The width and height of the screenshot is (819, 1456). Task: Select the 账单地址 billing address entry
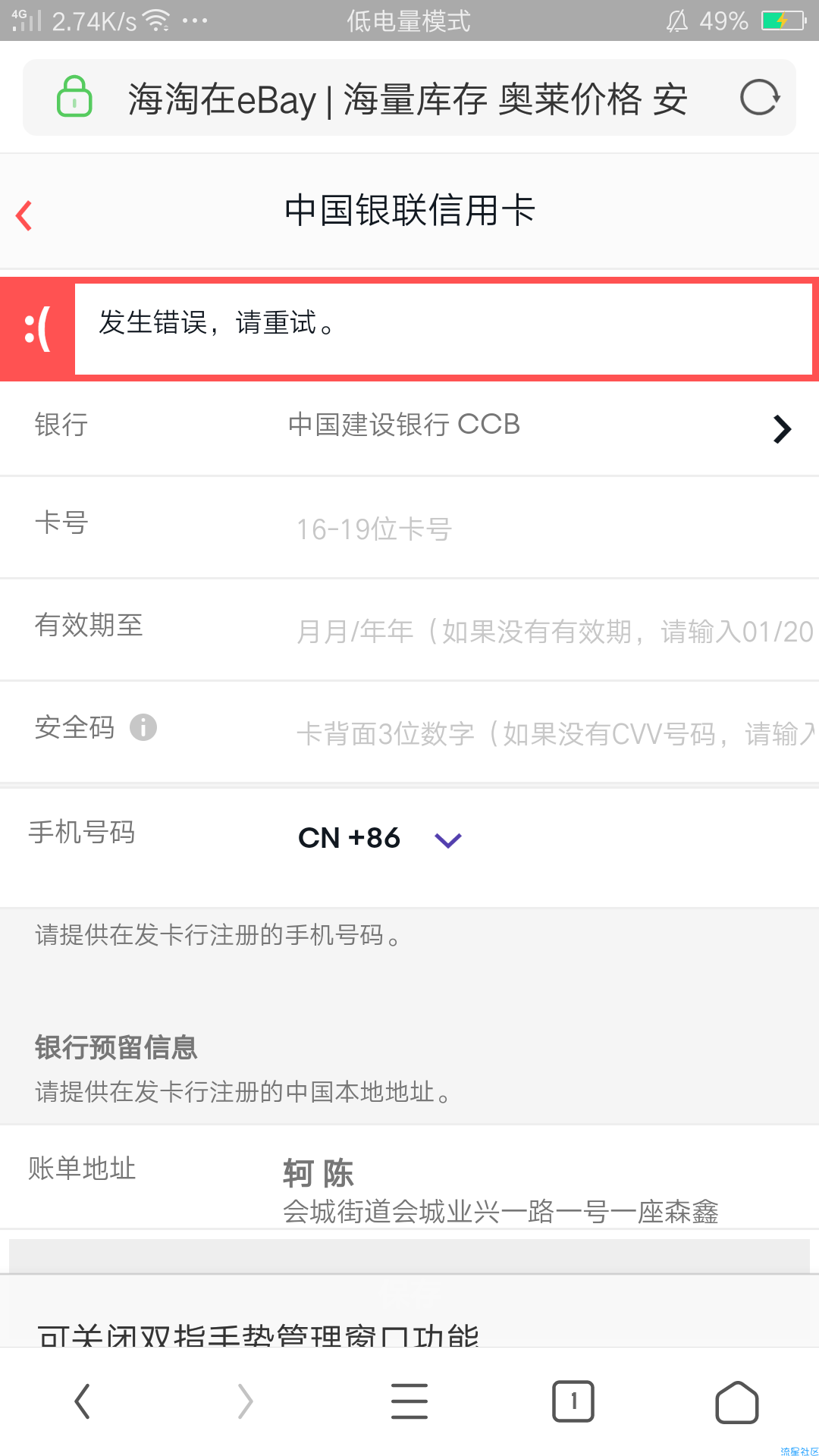click(409, 1177)
